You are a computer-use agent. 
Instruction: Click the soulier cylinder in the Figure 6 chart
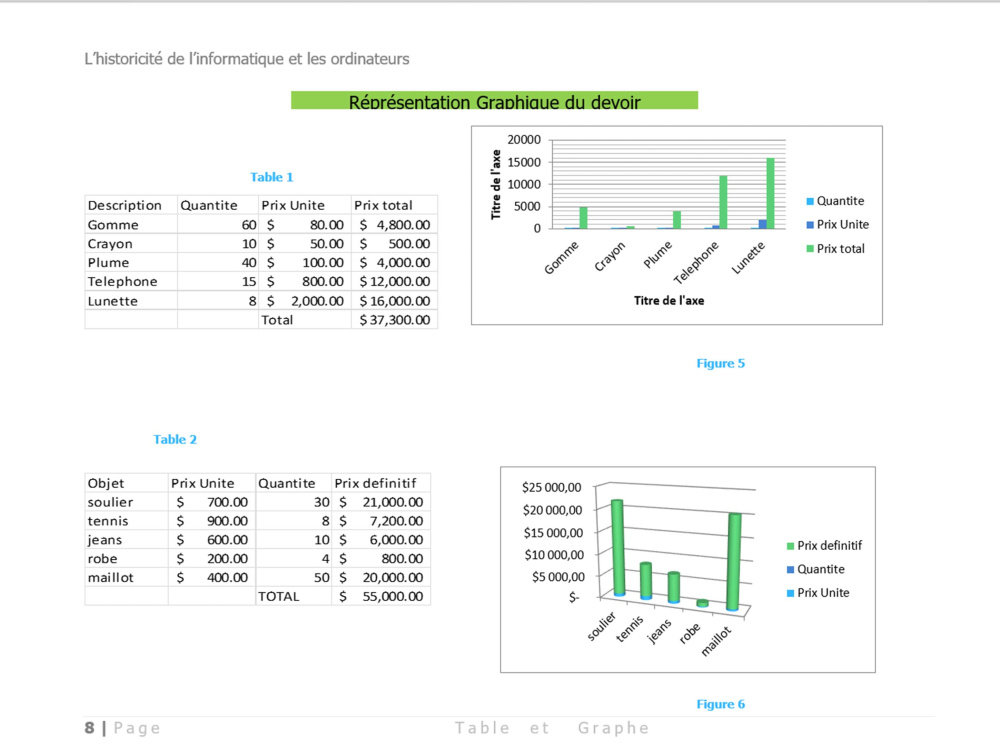coord(617,548)
